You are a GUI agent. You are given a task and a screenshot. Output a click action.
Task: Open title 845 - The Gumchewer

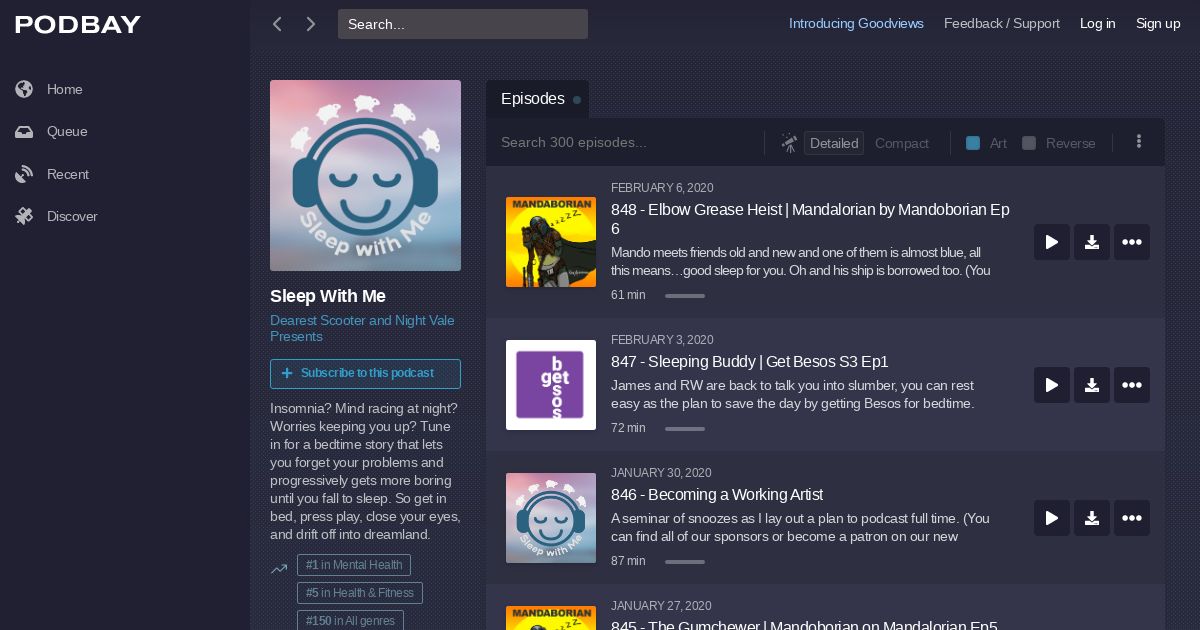[x=804, y=625]
